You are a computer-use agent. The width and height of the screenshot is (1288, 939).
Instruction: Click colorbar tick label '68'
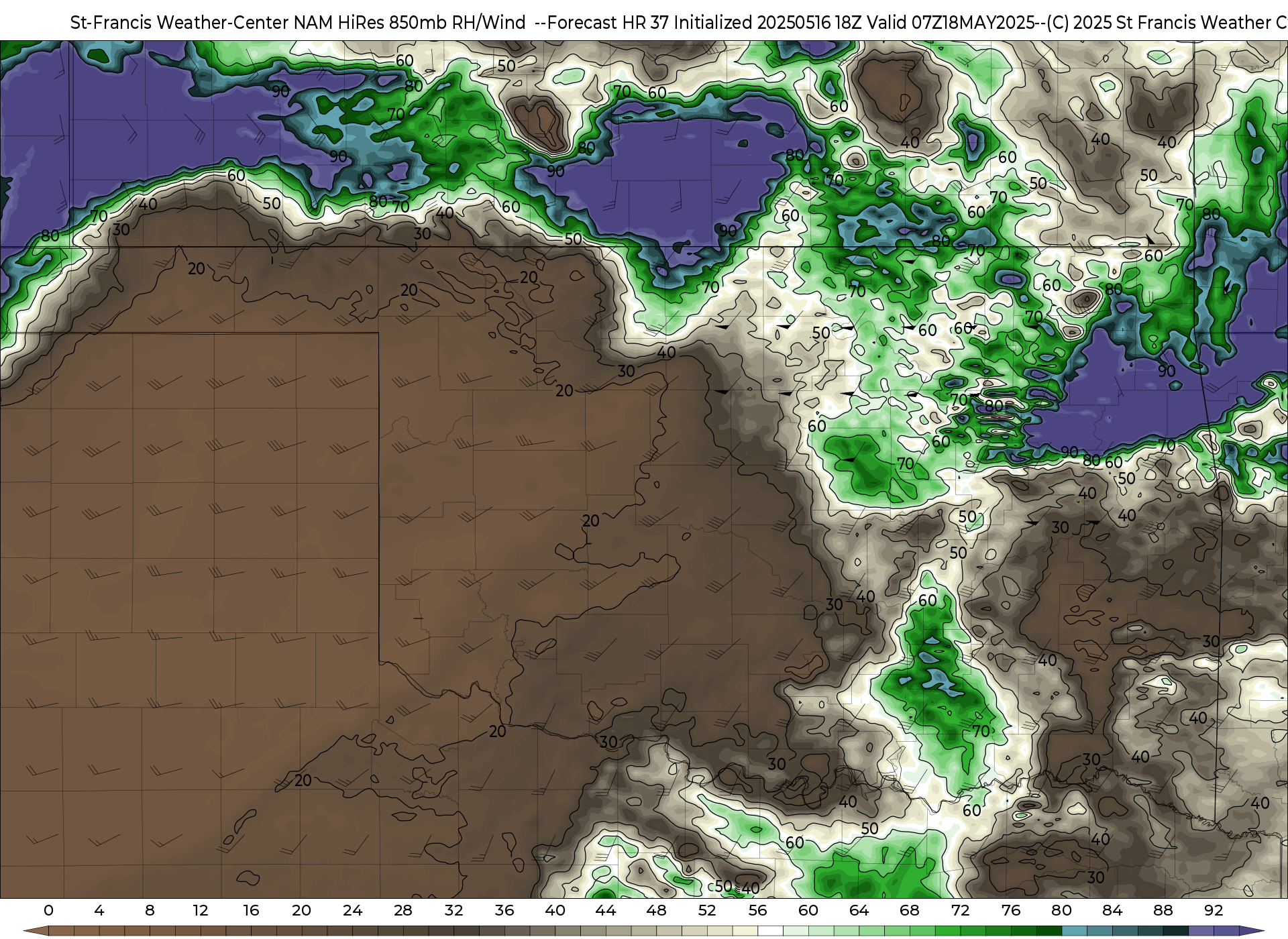(x=910, y=910)
